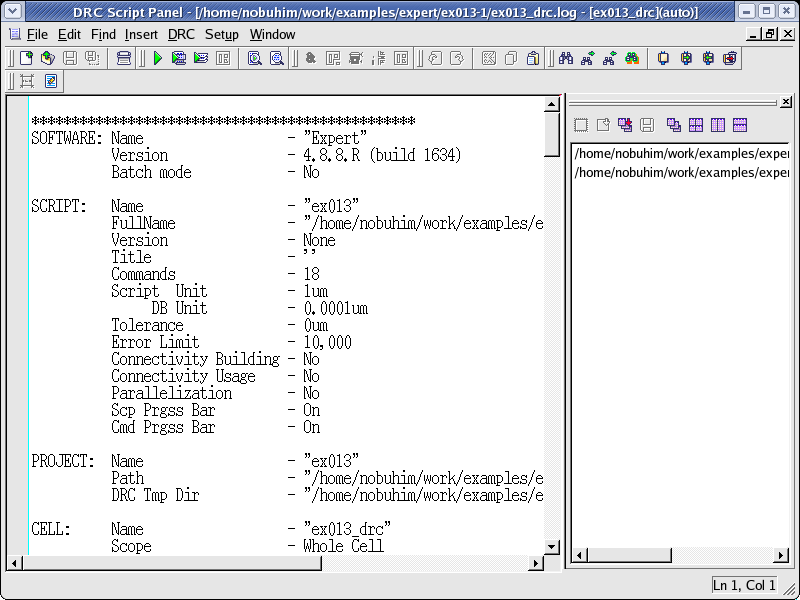Click the Redo icon in toolbar
Screen dimensions: 800x600
pos(457,58)
